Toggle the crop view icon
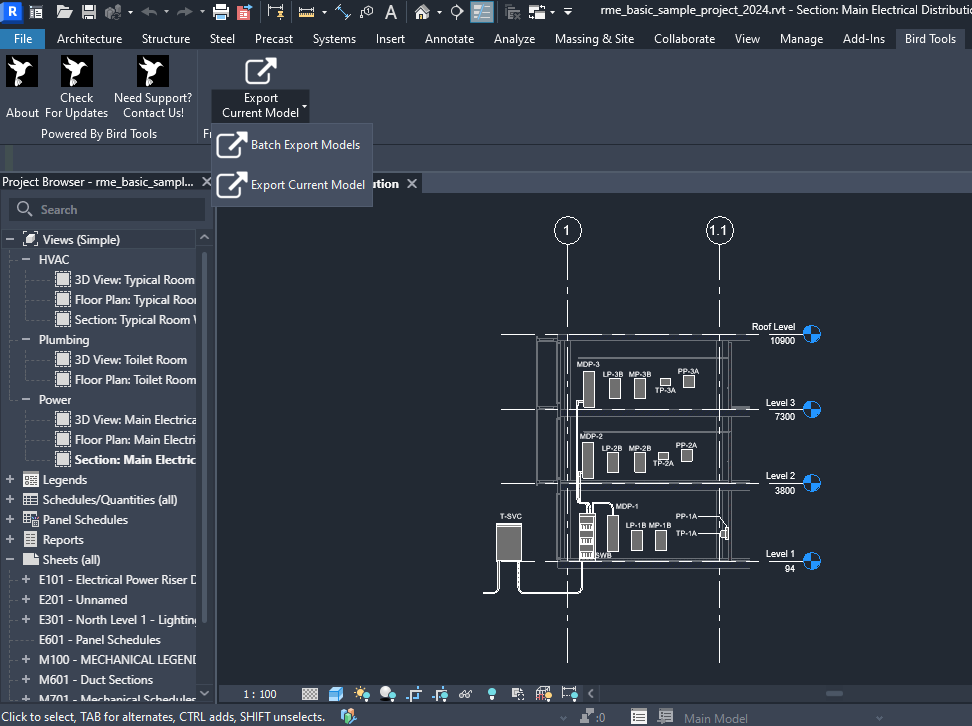 click(x=415, y=693)
